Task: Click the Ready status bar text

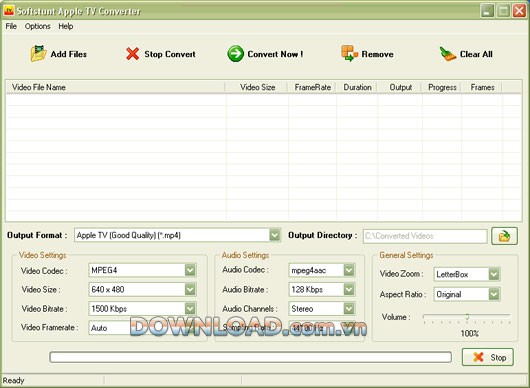Action: pos(14,381)
